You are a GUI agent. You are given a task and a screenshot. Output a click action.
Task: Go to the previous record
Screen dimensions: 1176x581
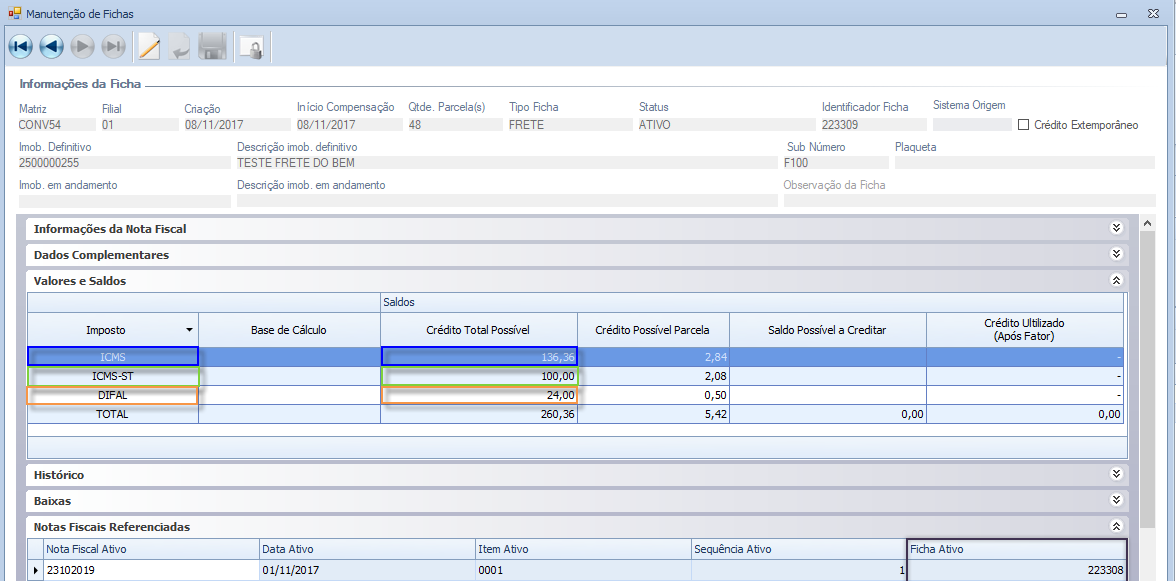pyautogui.click(x=52, y=47)
